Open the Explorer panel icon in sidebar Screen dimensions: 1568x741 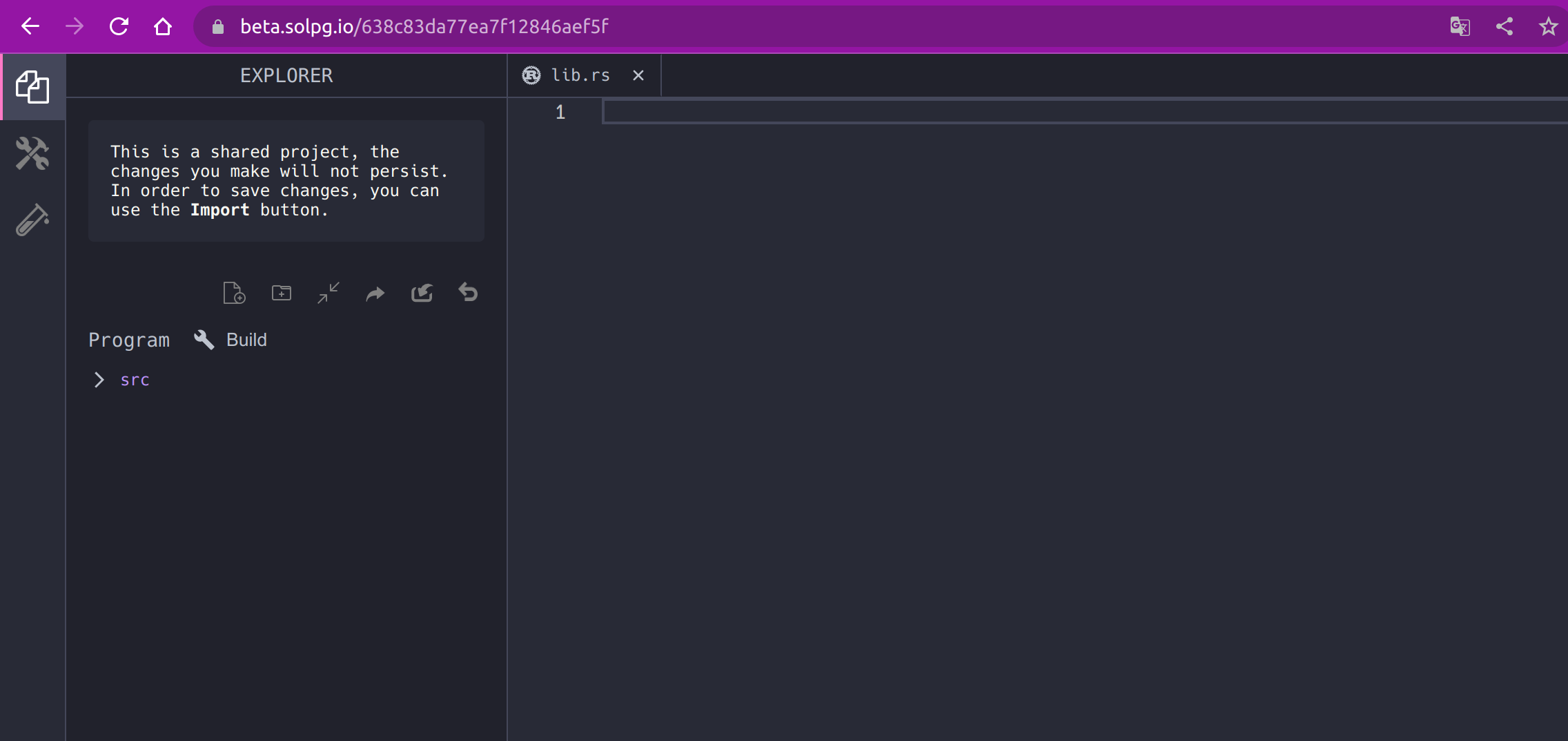click(x=32, y=87)
